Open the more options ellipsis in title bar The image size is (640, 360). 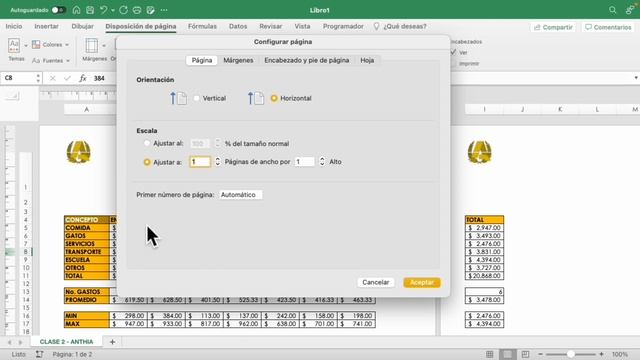(x=164, y=10)
